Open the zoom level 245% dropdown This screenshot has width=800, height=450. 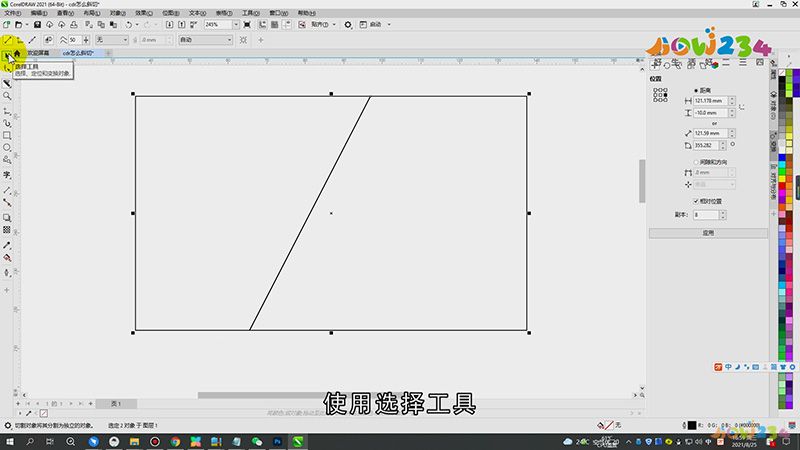(236, 24)
